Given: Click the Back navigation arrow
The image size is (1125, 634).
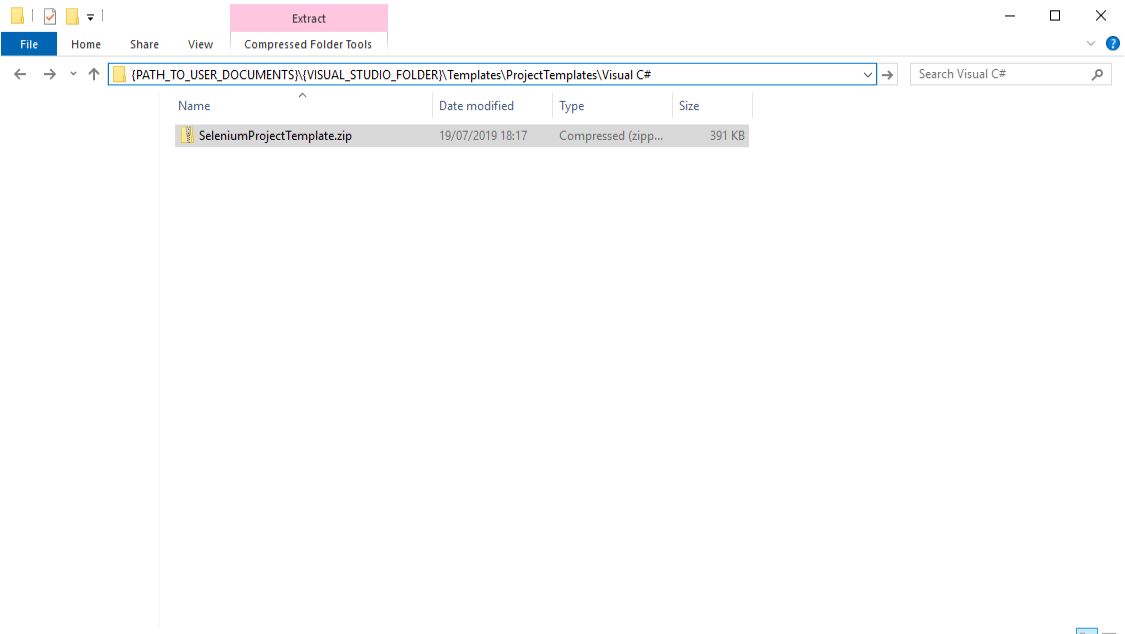Looking at the screenshot, I should pyautogui.click(x=20, y=74).
